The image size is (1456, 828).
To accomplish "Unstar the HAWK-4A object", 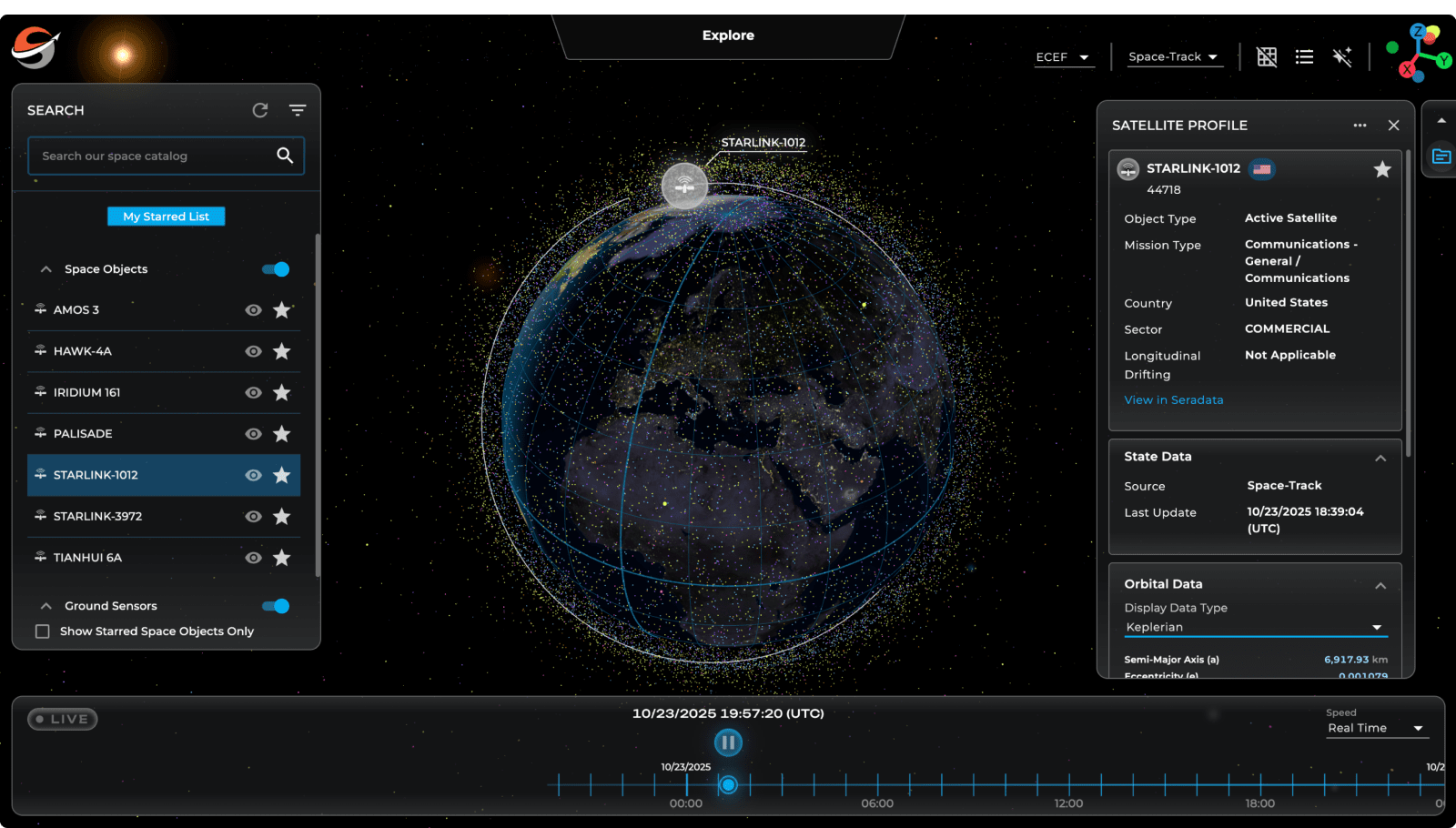I will (x=282, y=351).
